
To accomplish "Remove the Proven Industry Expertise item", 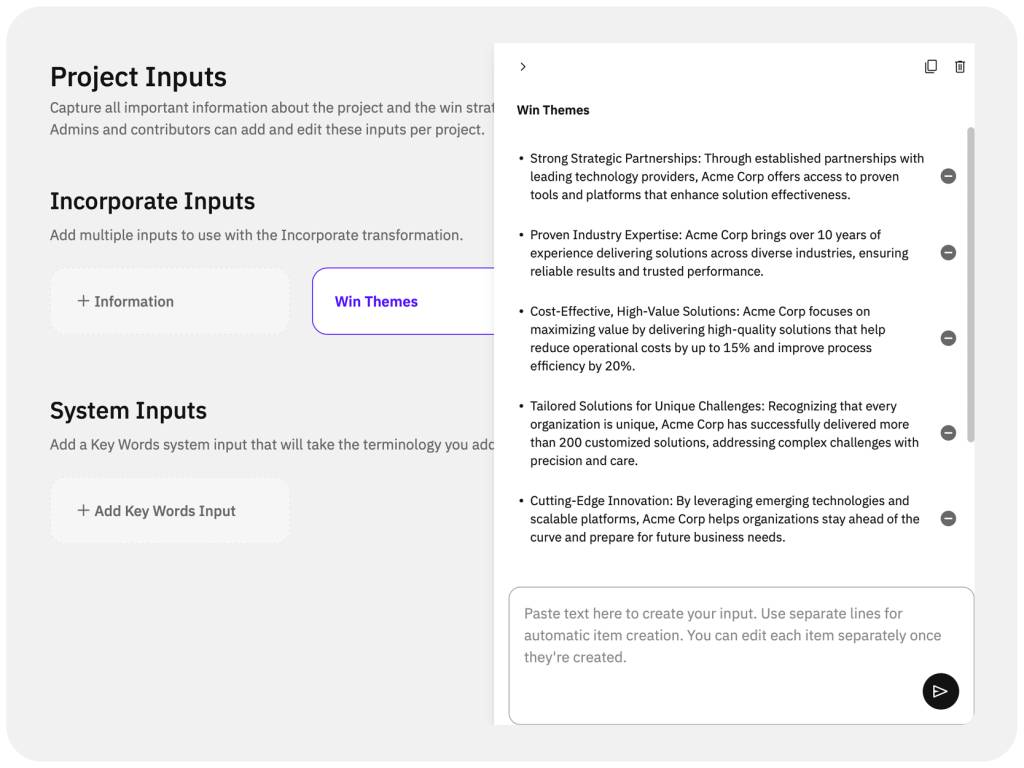I will (x=948, y=253).
